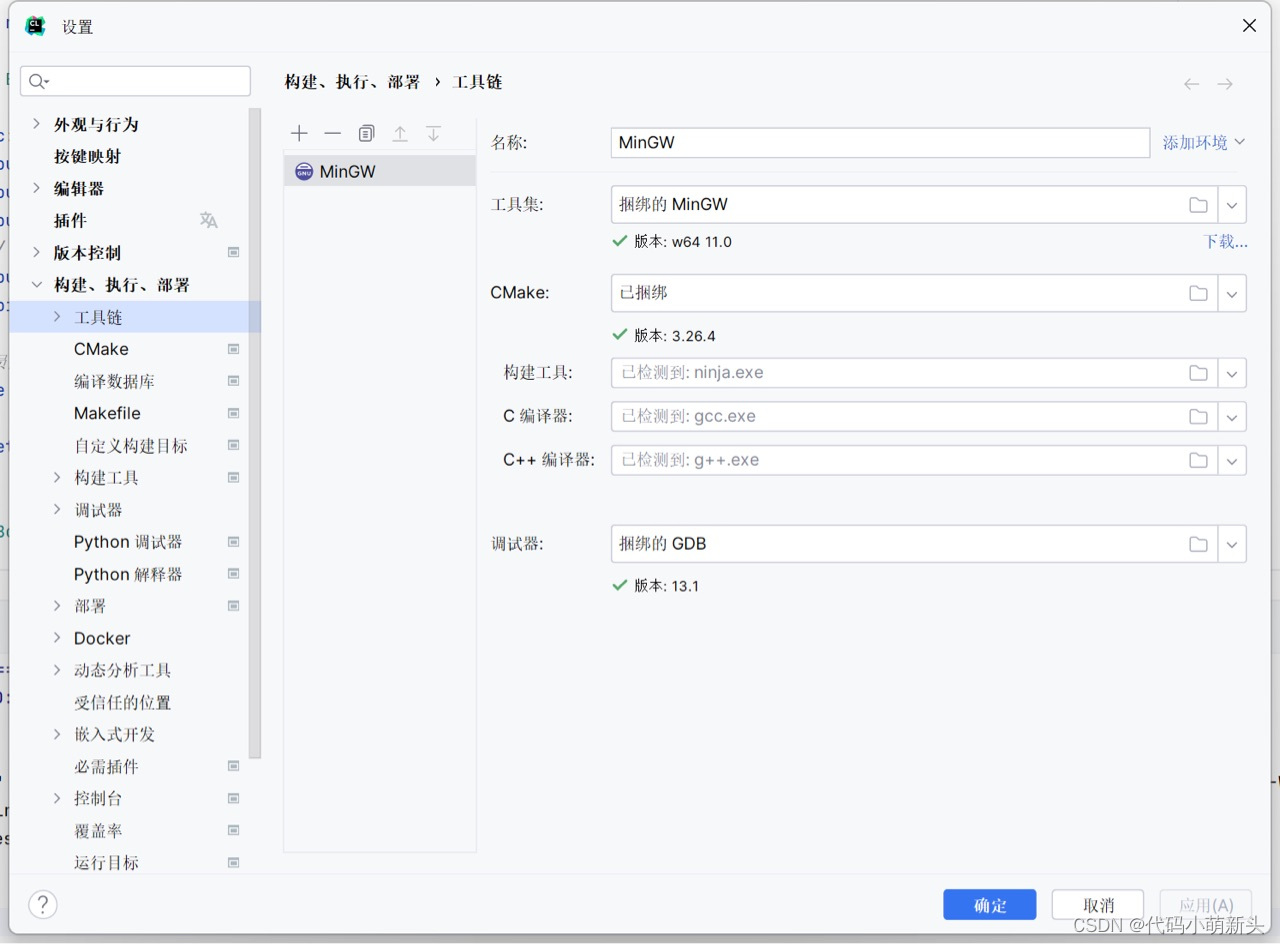1280x944 pixels.
Task: Open the 工具集 dropdown arrow
Action: [1232, 204]
